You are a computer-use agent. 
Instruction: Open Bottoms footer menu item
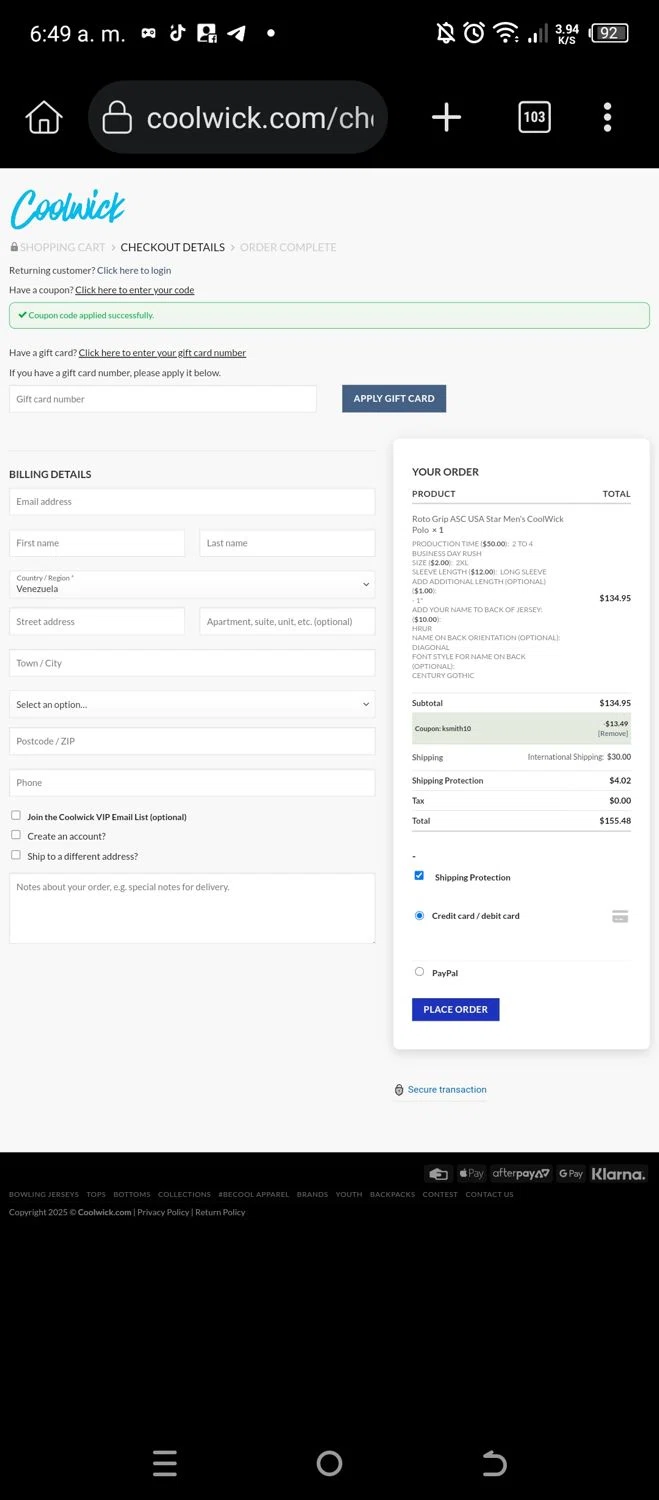point(131,1194)
